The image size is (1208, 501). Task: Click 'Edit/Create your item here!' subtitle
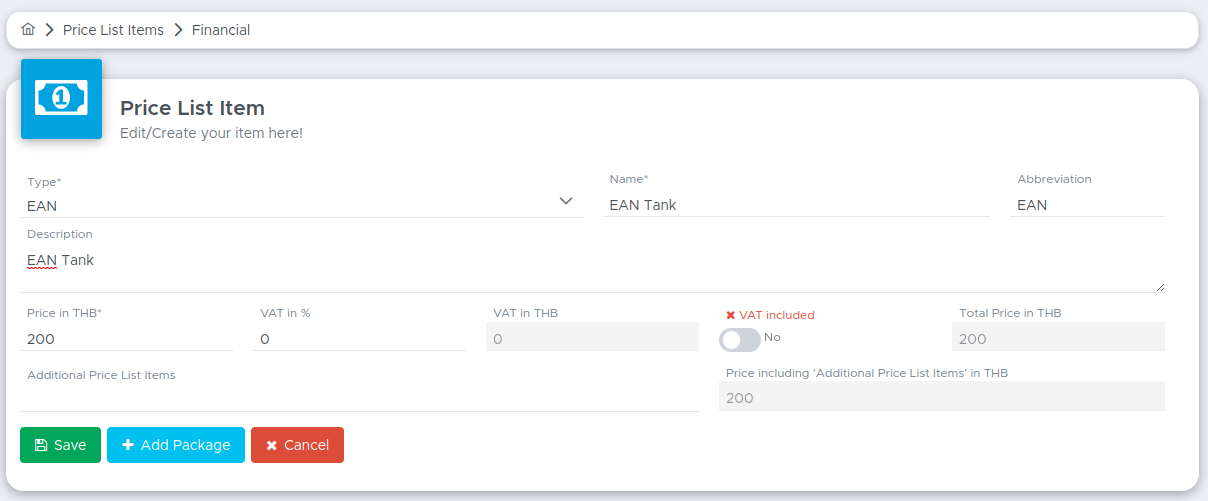tap(211, 132)
